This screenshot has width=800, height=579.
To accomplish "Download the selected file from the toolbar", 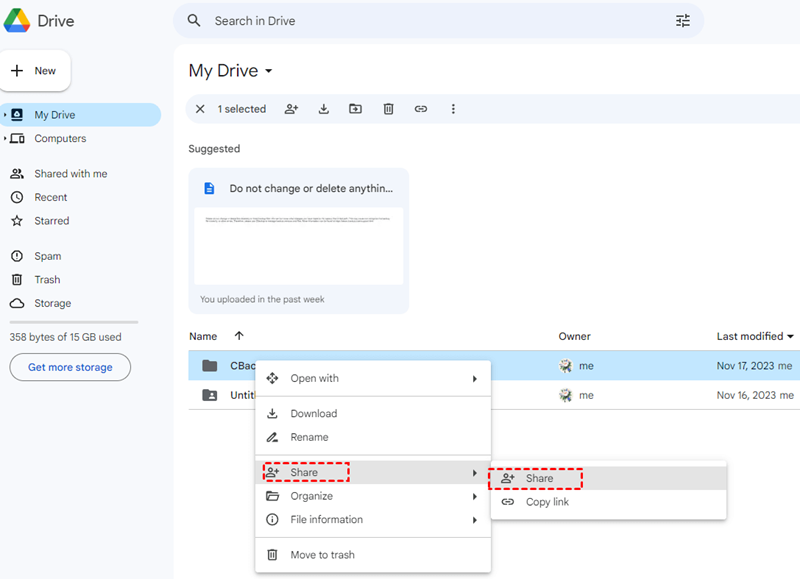I will (323, 109).
